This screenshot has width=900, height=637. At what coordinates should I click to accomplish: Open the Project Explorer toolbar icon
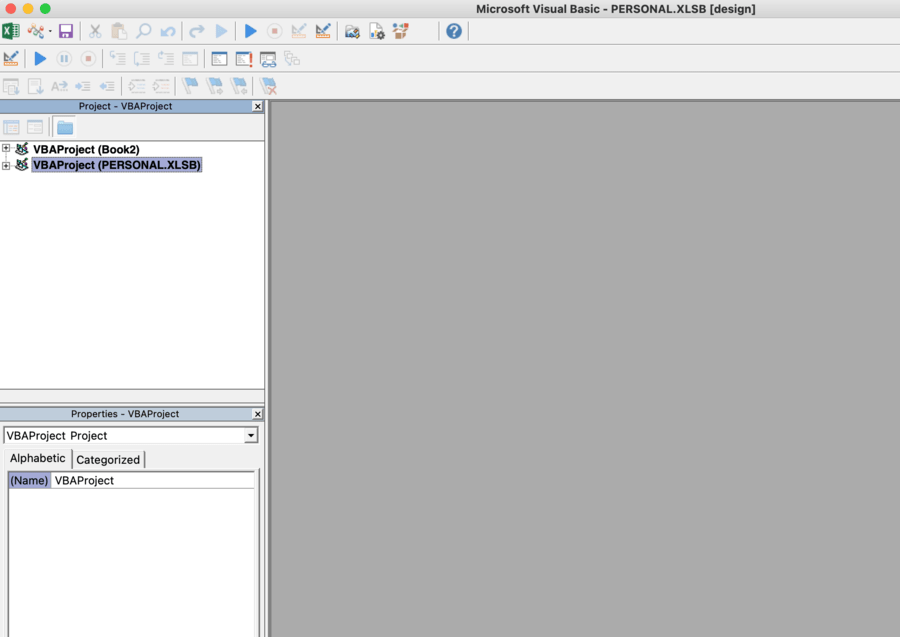pyautogui.click(x=352, y=31)
